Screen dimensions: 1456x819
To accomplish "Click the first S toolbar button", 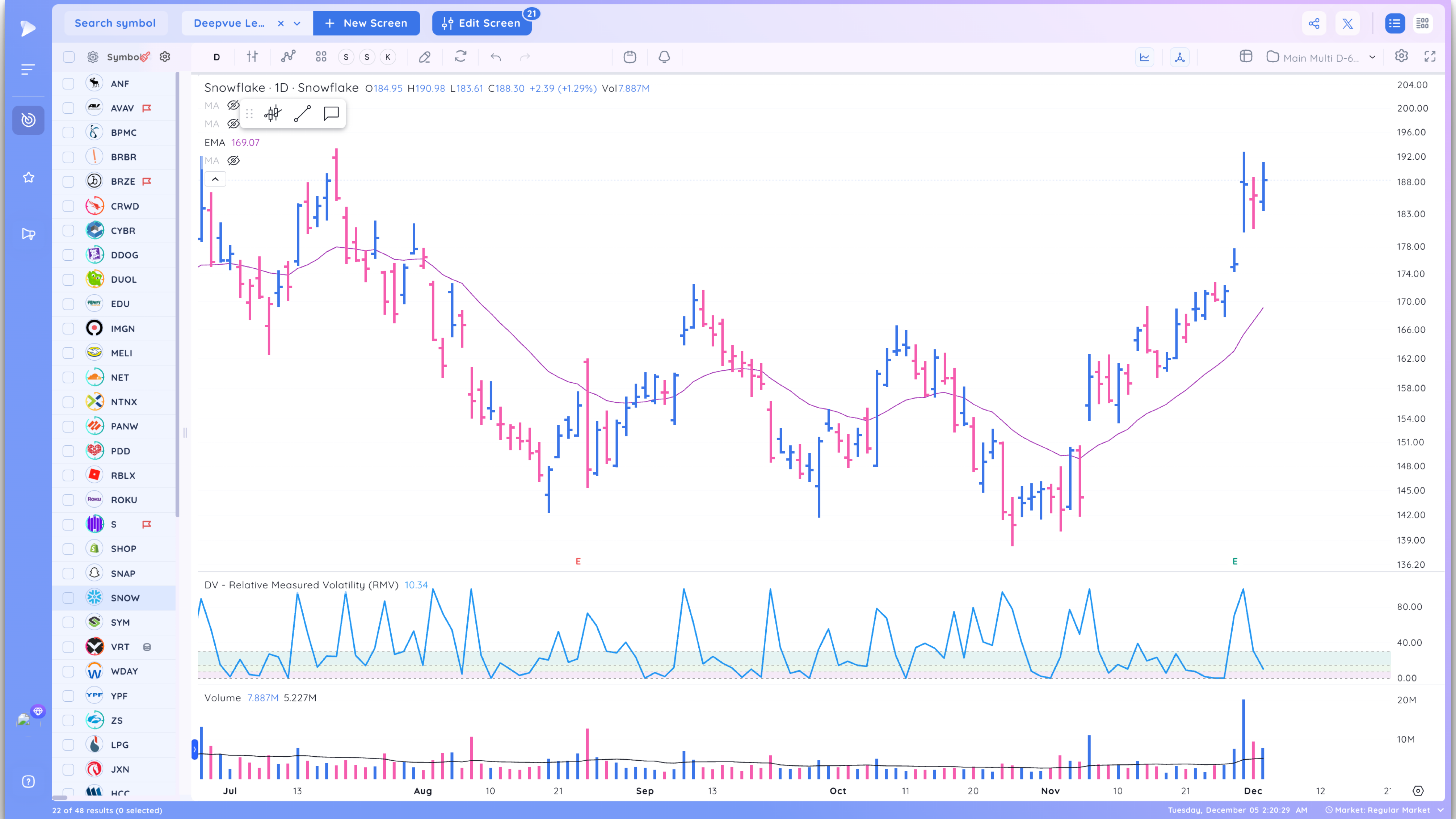I will [346, 56].
